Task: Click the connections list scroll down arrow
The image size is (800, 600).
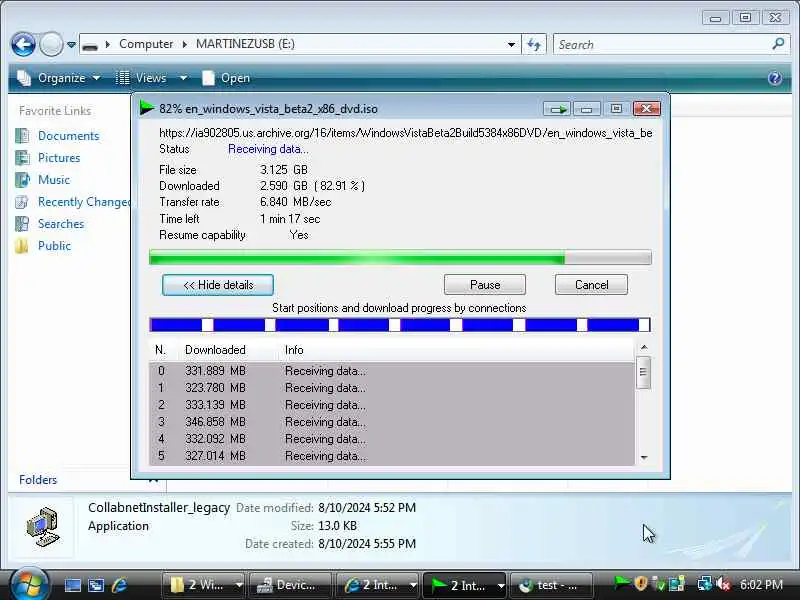Action: point(644,457)
